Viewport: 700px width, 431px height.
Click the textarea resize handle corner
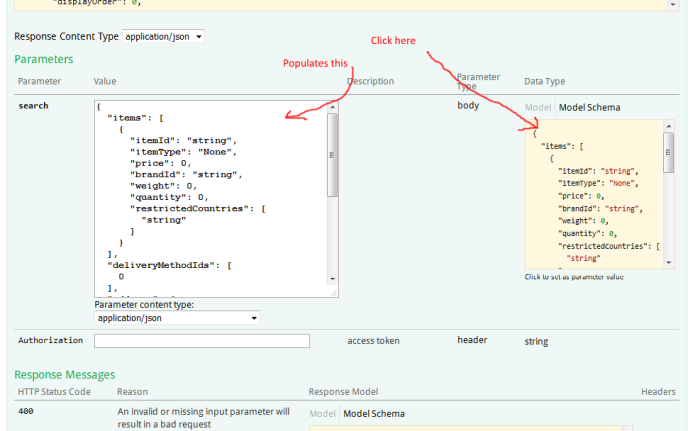point(333,293)
